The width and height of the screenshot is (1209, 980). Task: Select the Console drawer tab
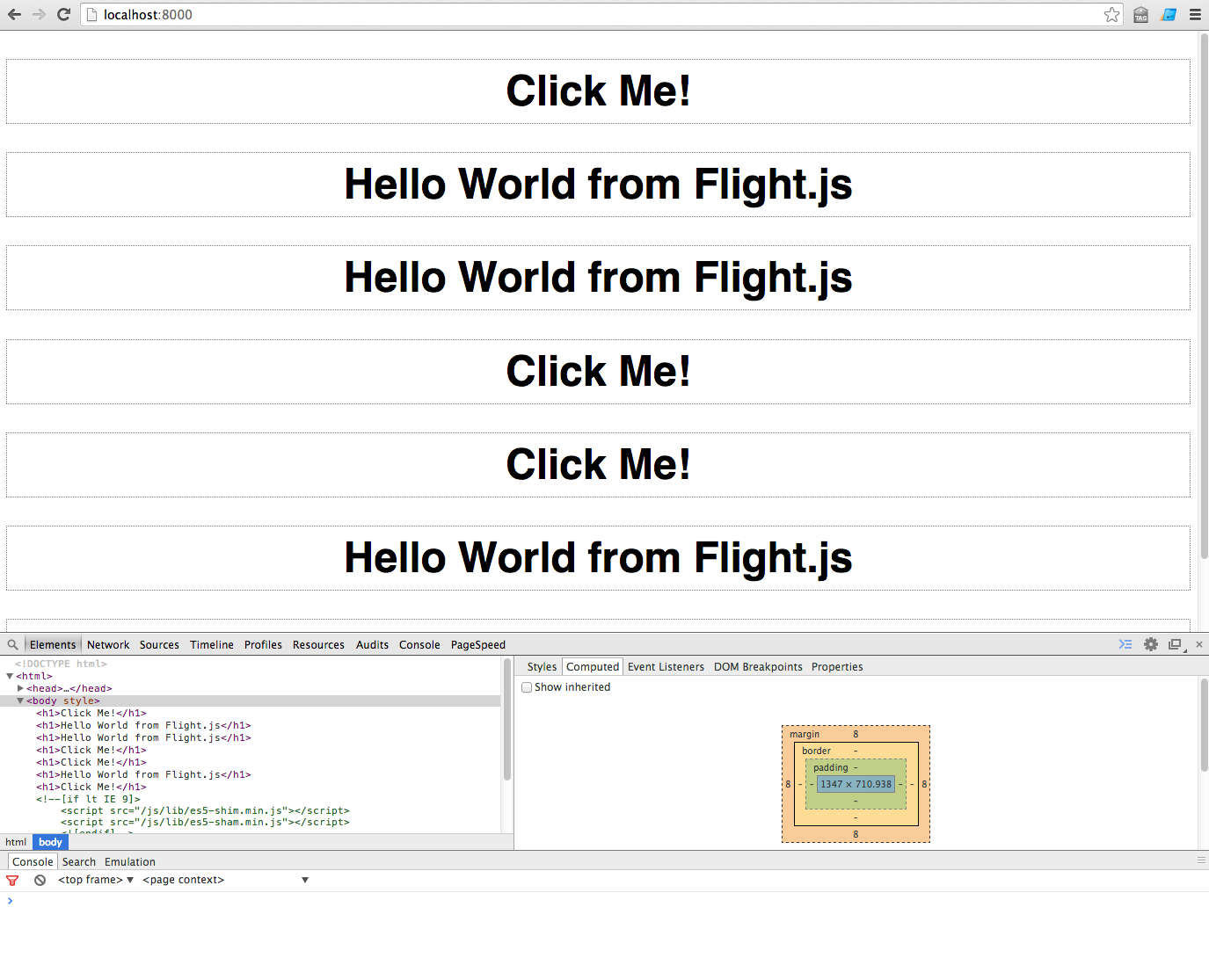click(x=33, y=862)
